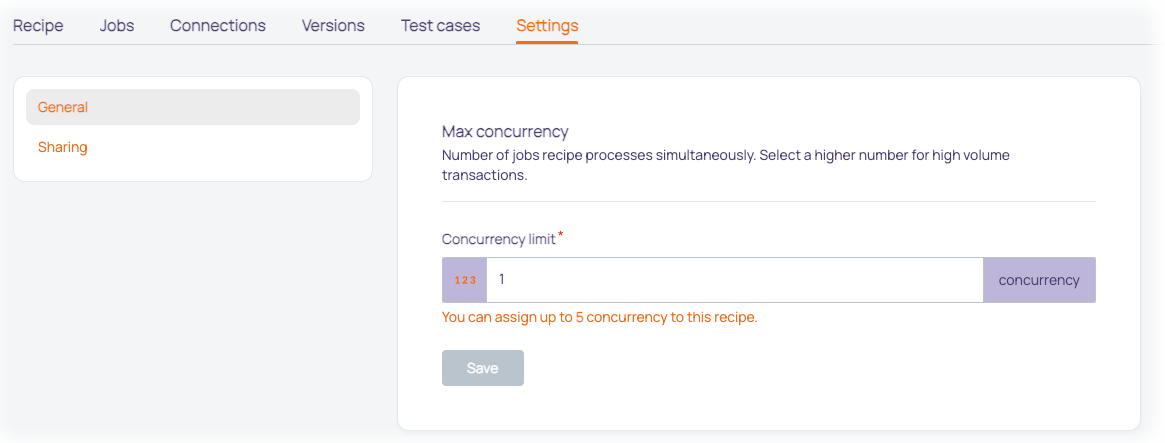Click the Save button
Viewport: 1165px width, 443px height.
(483, 368)
